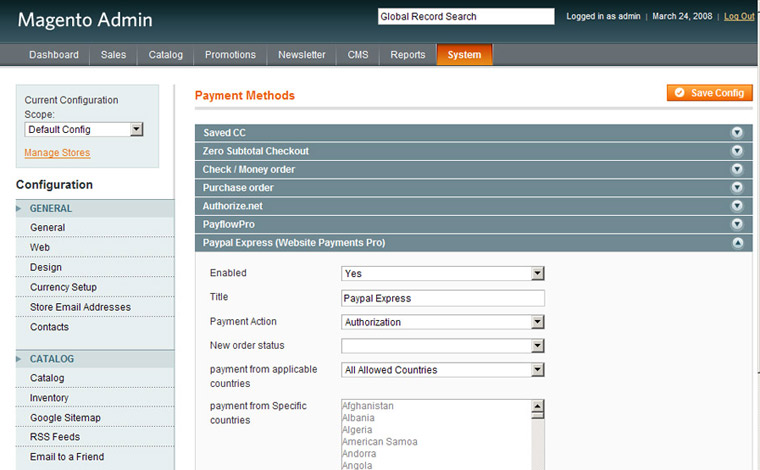This screenshot has width=760, height=470.
Task: Select Afghanistan in specific countries list
Action: point(368,406)
